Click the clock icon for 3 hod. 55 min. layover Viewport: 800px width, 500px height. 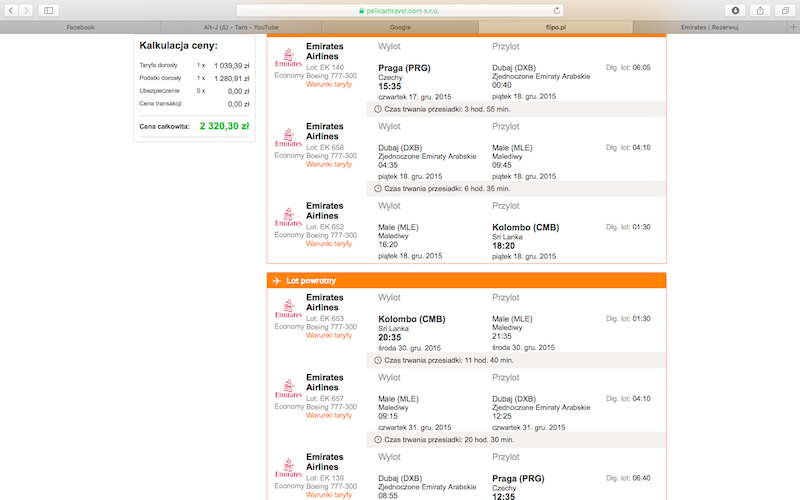point(378,109)
